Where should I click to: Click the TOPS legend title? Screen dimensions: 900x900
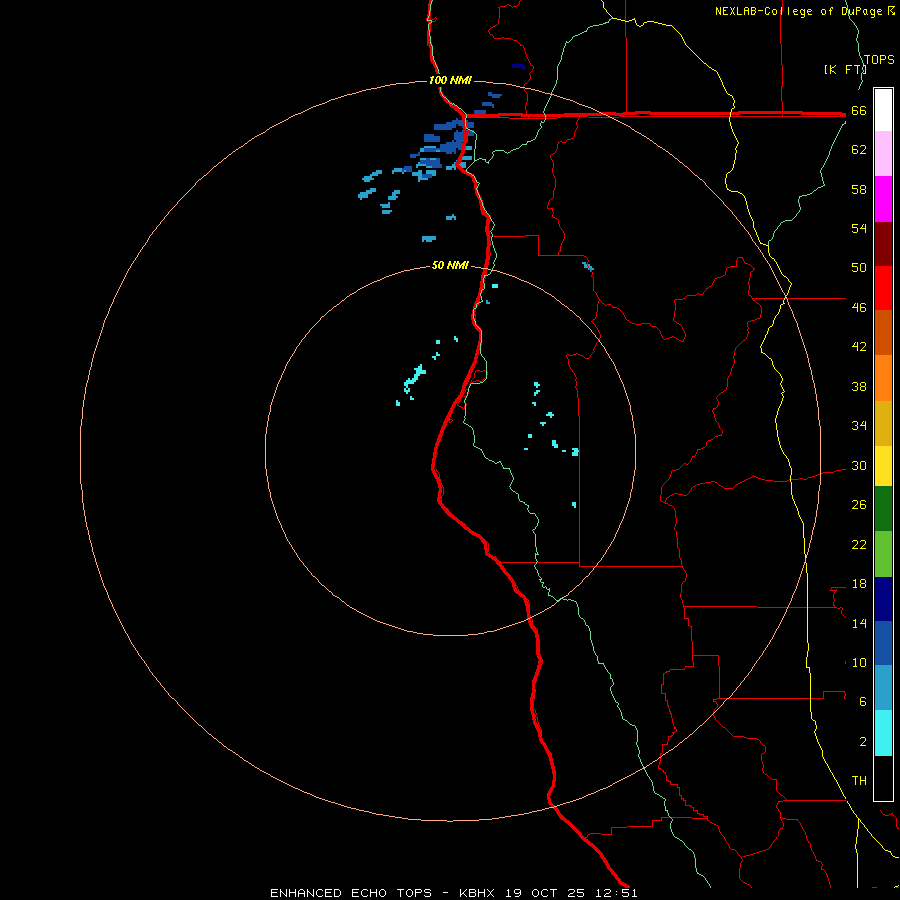coord(879,60)
